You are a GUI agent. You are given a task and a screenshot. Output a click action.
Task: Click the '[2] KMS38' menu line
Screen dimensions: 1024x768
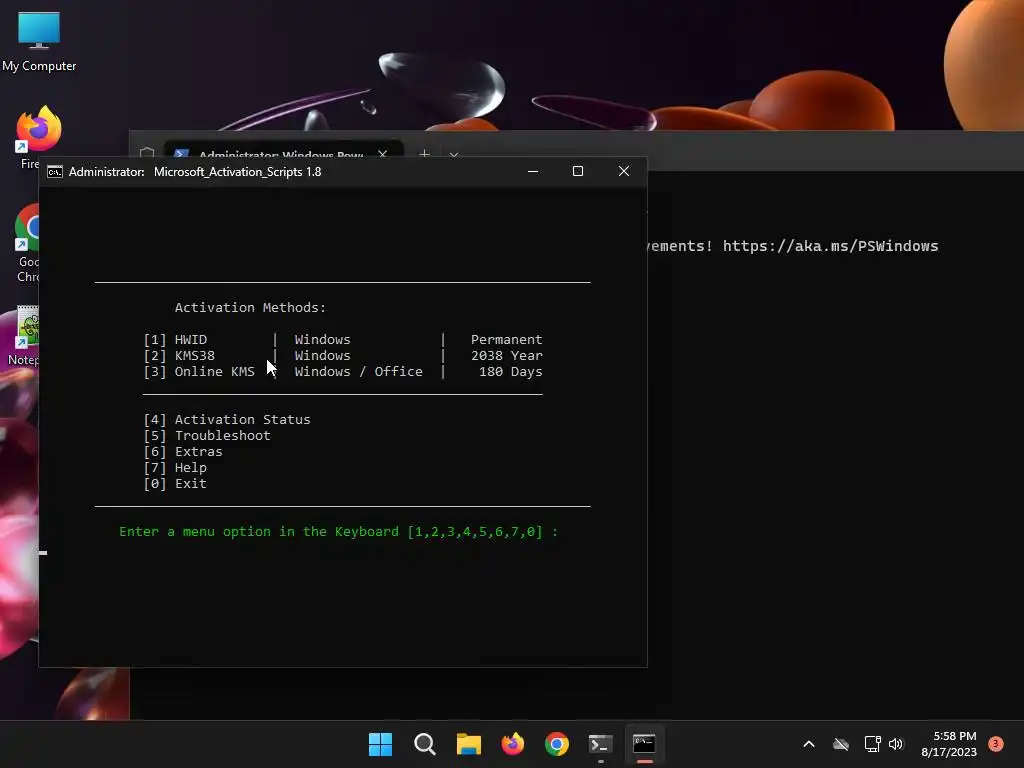click(343, 356)
